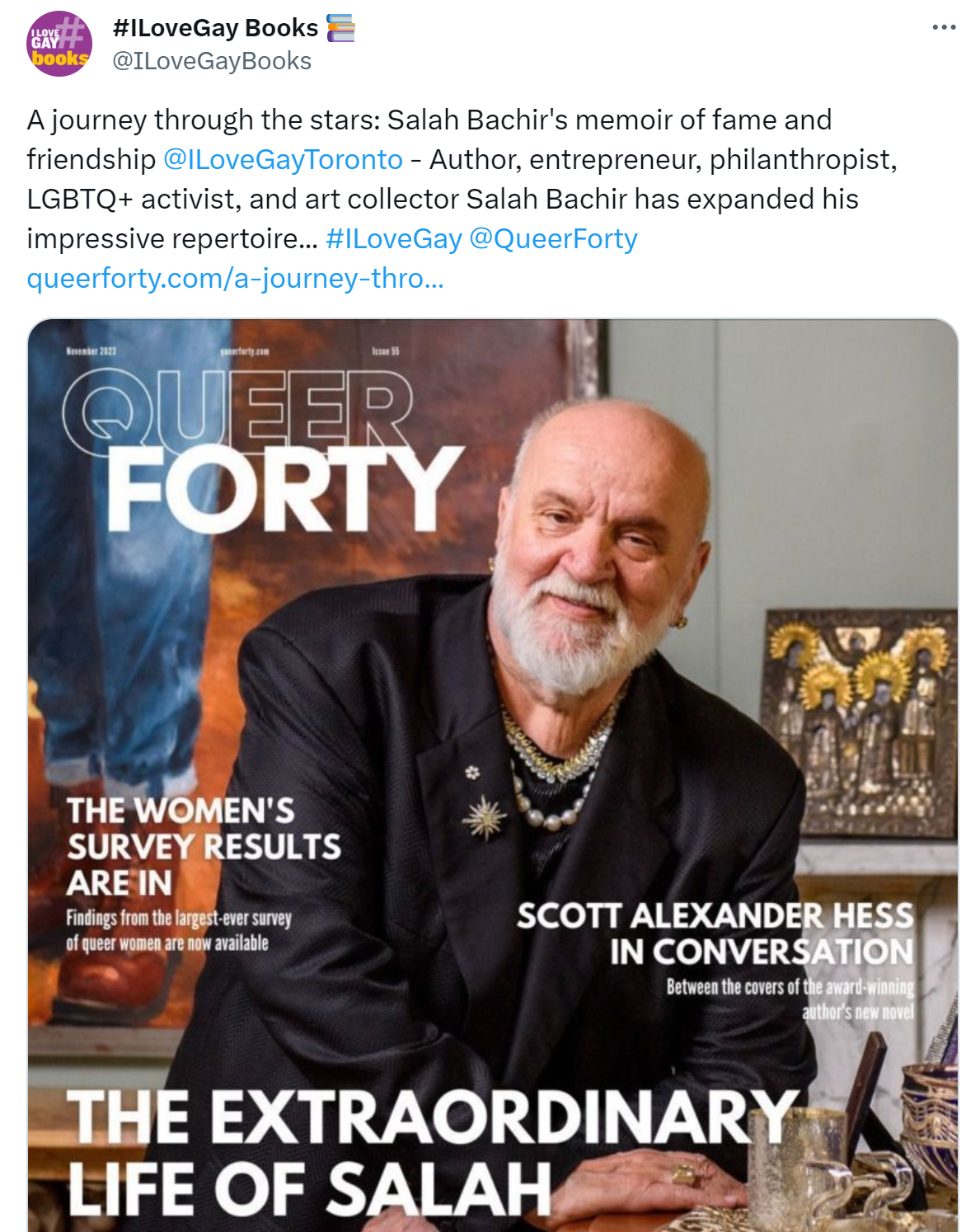Go to the @QueerForty mention
This screenshot has width=980, height=1232.
click(x=553, y=238)
